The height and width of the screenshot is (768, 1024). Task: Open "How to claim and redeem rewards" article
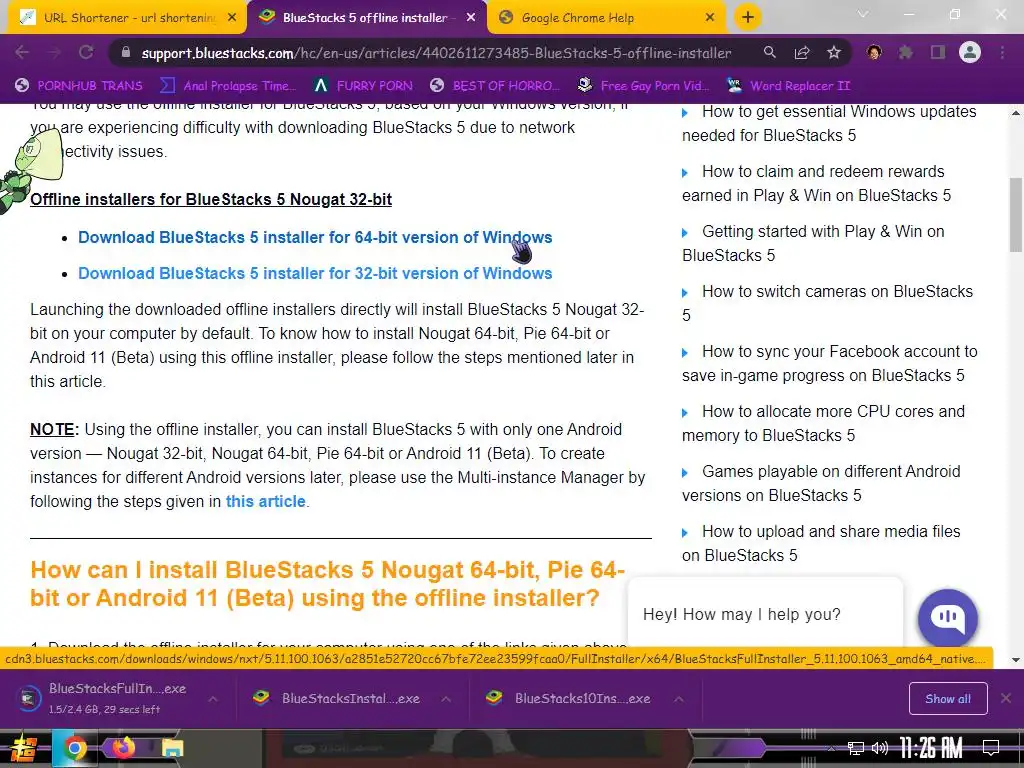pyautogui.click(x=816, y=184)
